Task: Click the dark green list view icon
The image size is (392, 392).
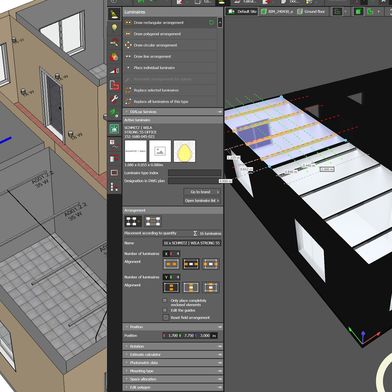Action: click(x=337, y=12)
